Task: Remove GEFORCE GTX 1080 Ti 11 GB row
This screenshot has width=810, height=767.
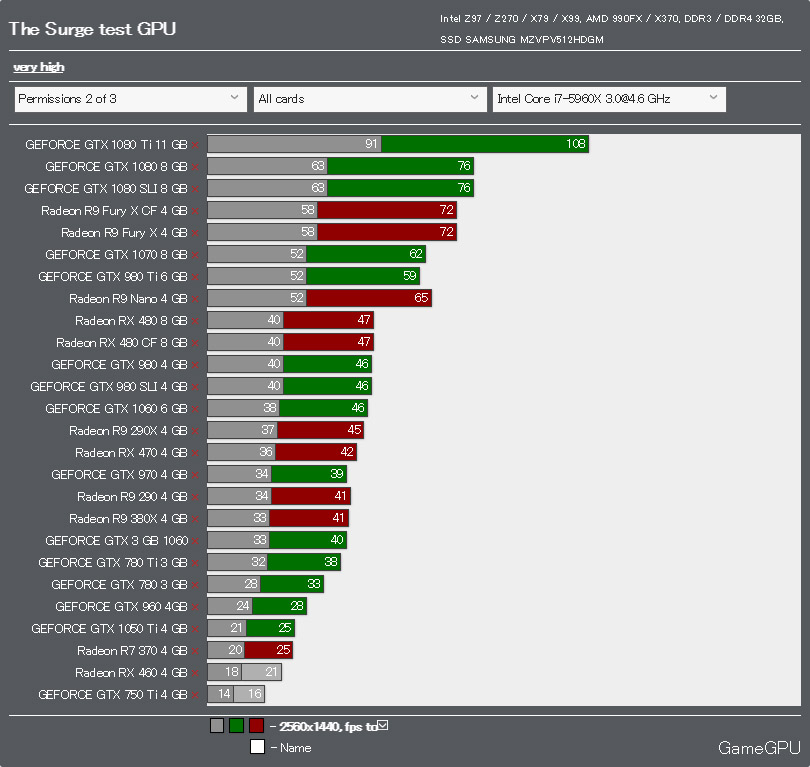Action: [195, 145]
